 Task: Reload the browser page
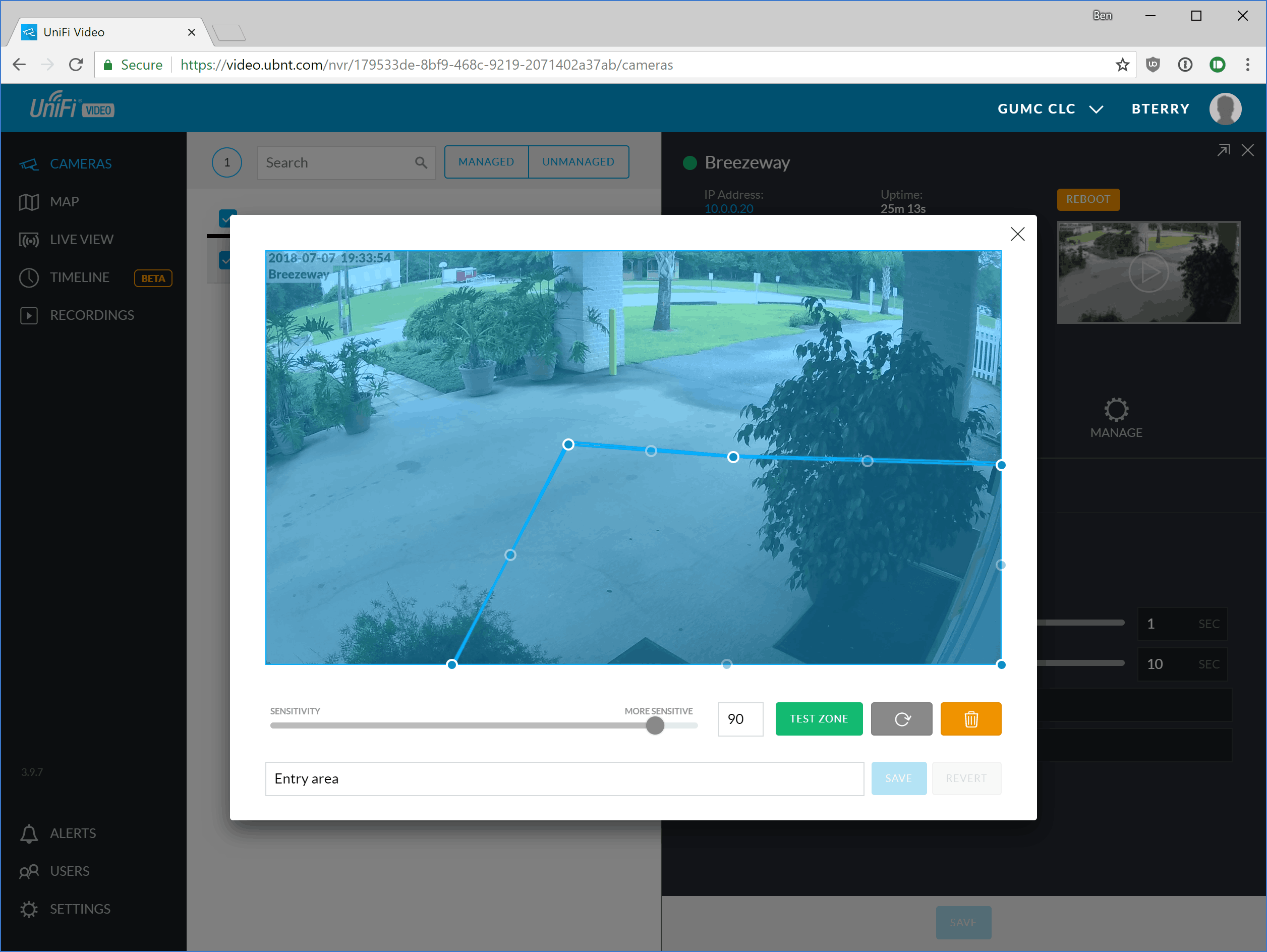click(76, 65)
